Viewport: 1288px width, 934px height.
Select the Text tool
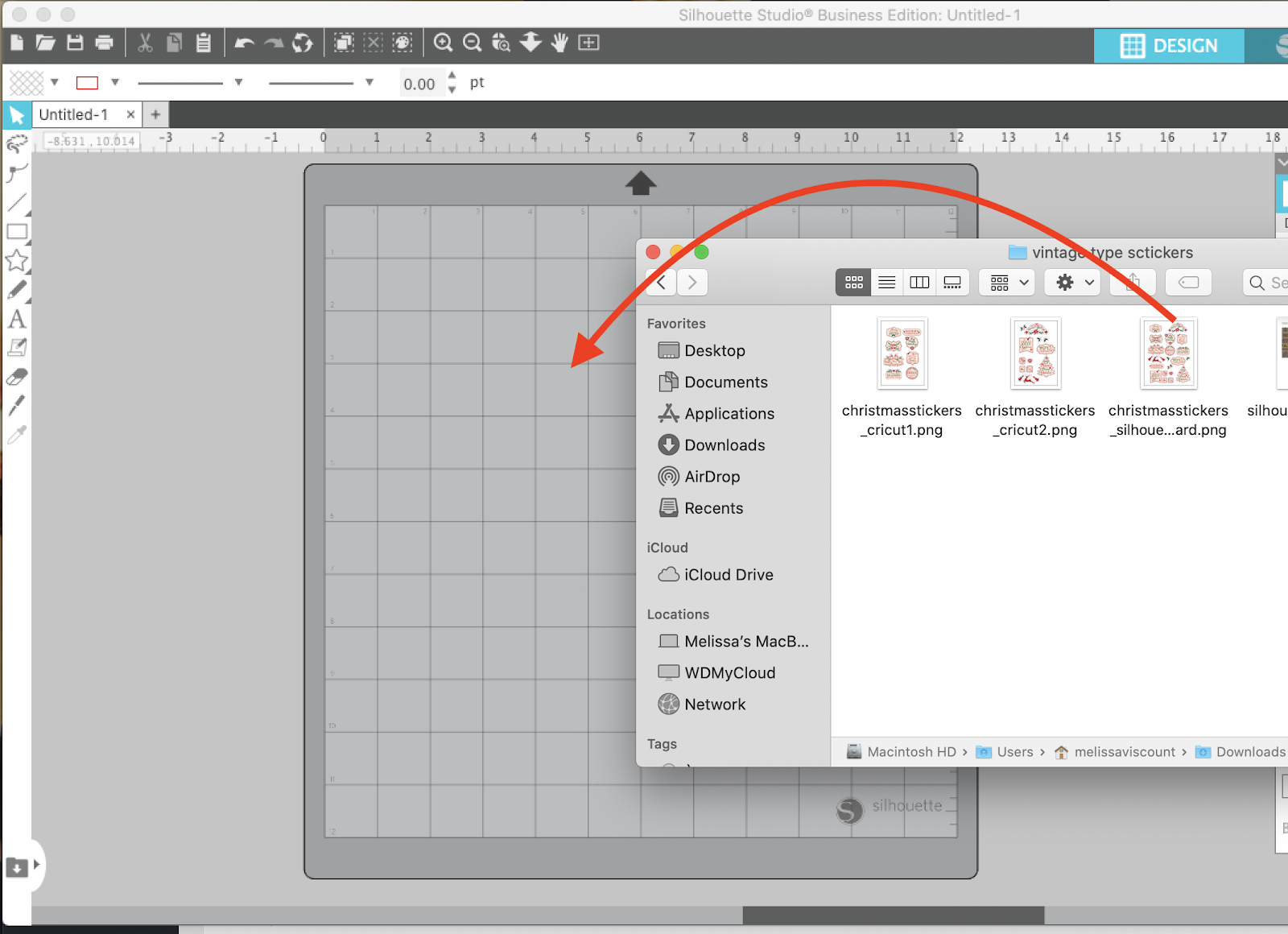click(x=17, y=319)
